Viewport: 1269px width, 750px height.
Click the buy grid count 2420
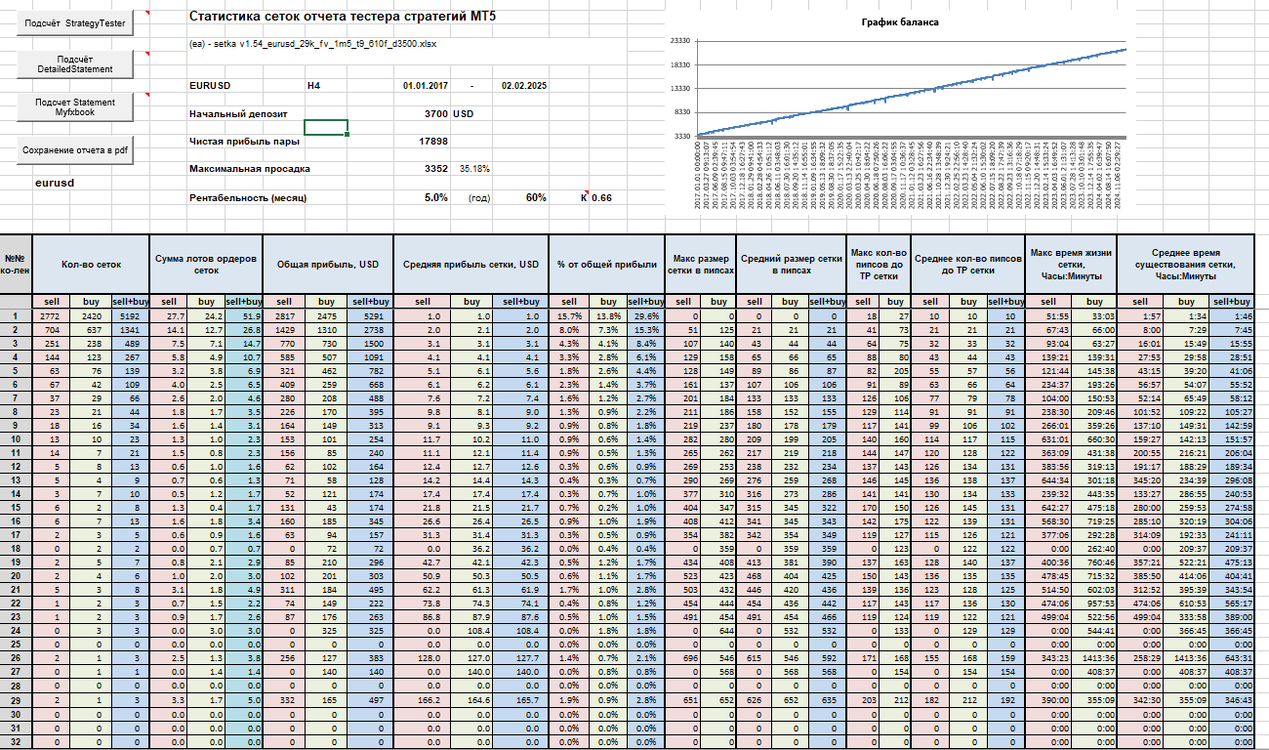coord(91,315)
